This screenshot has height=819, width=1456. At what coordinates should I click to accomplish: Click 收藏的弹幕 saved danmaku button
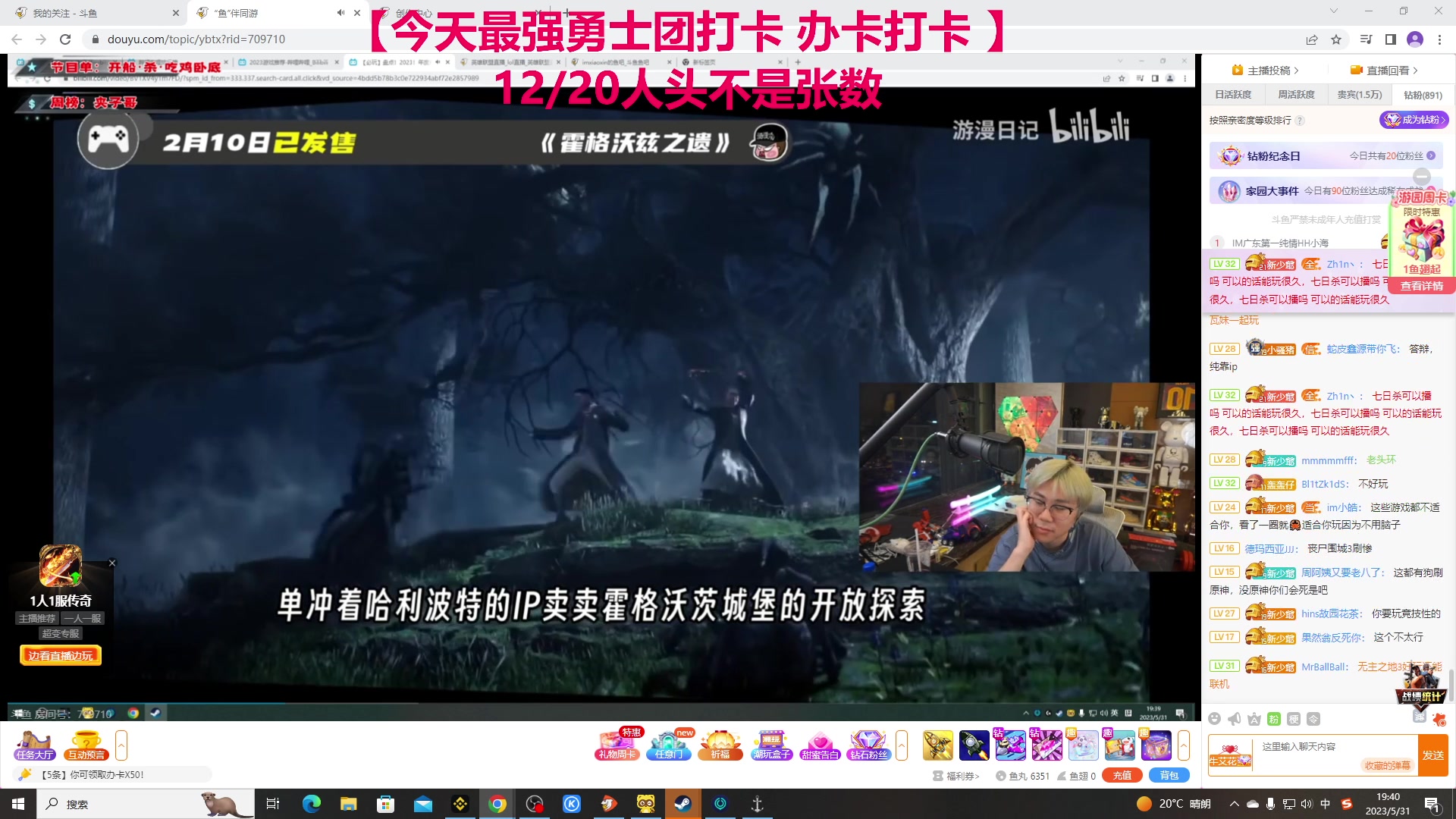click(1388, 766)
